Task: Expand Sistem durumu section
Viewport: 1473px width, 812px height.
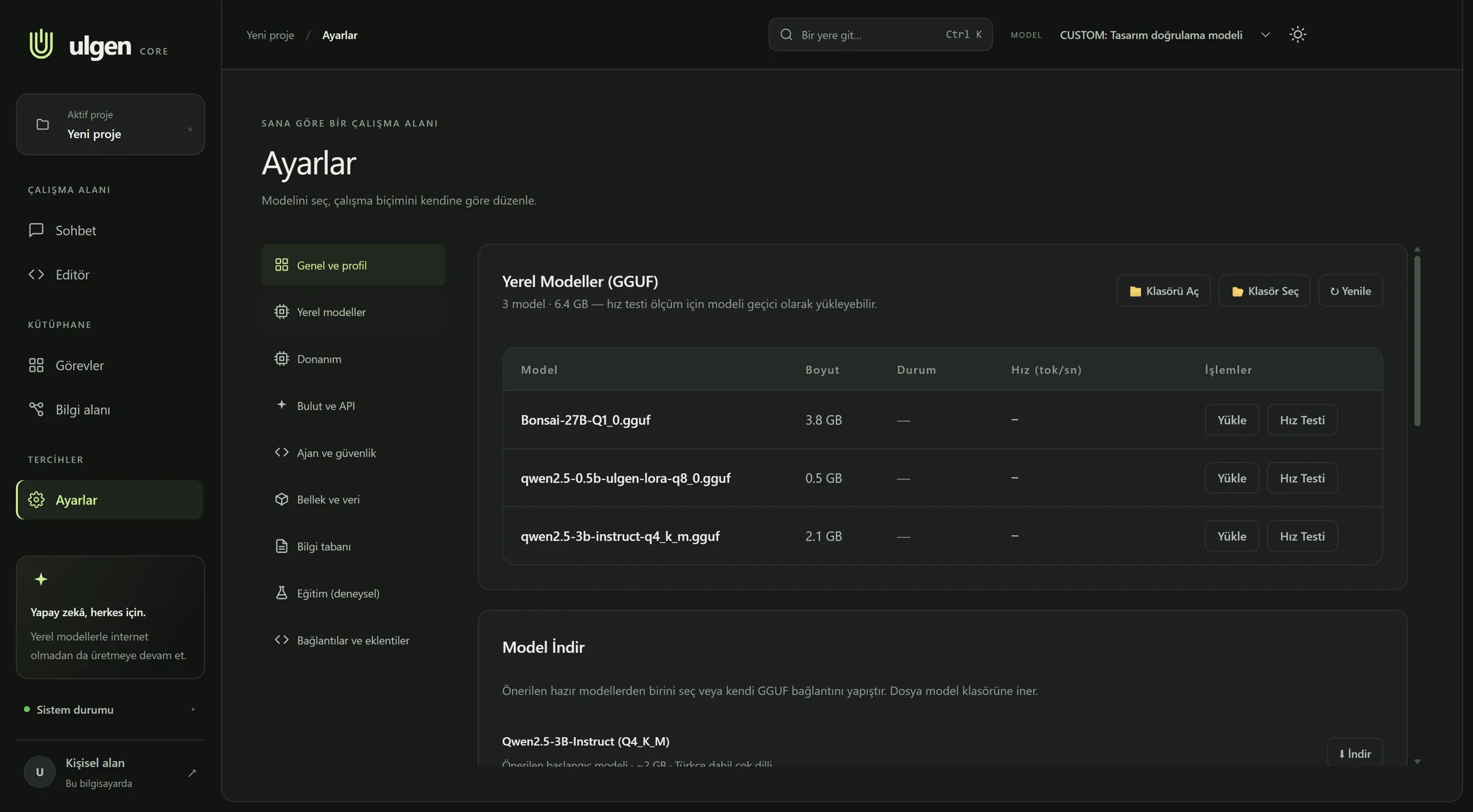Action: (x=110, y=710)
